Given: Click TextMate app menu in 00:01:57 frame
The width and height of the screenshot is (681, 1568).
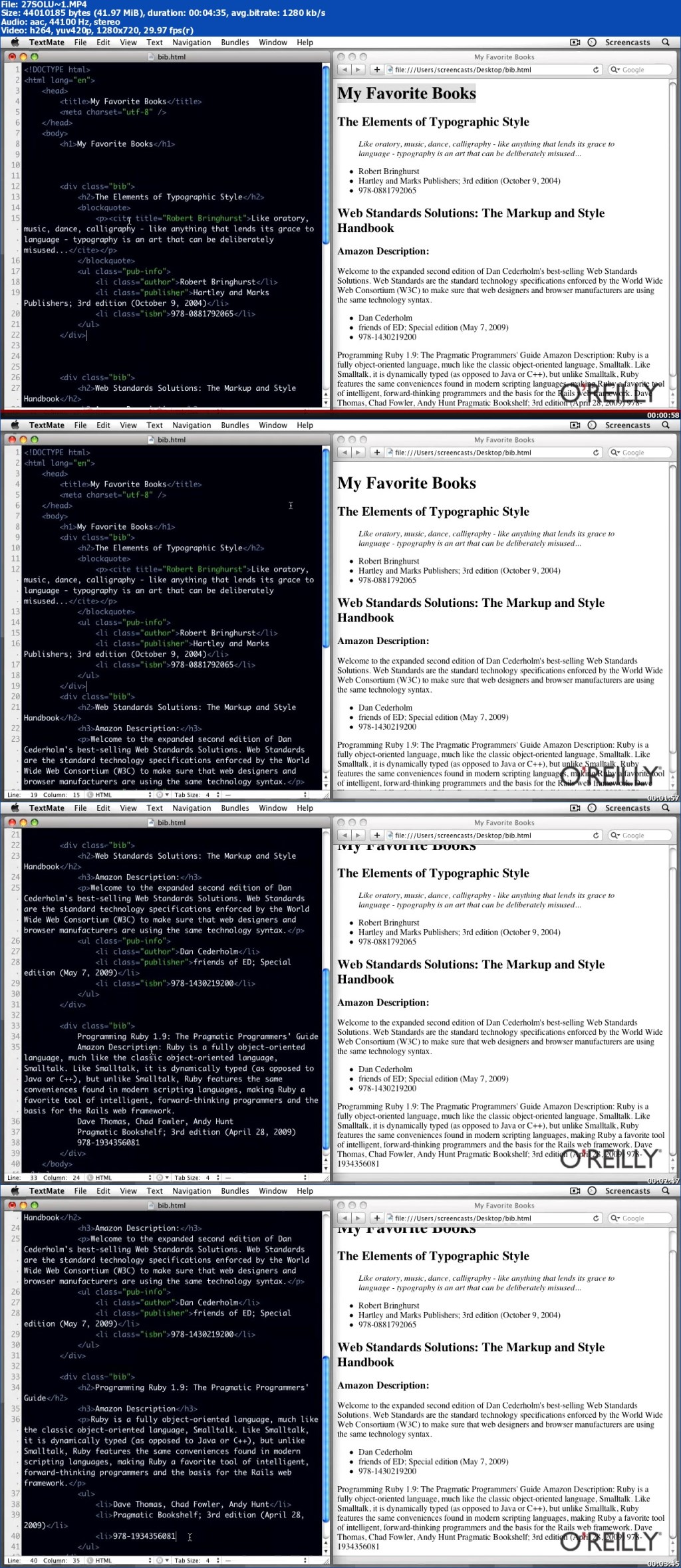Looking at the screenshot, I should [47, 425].
